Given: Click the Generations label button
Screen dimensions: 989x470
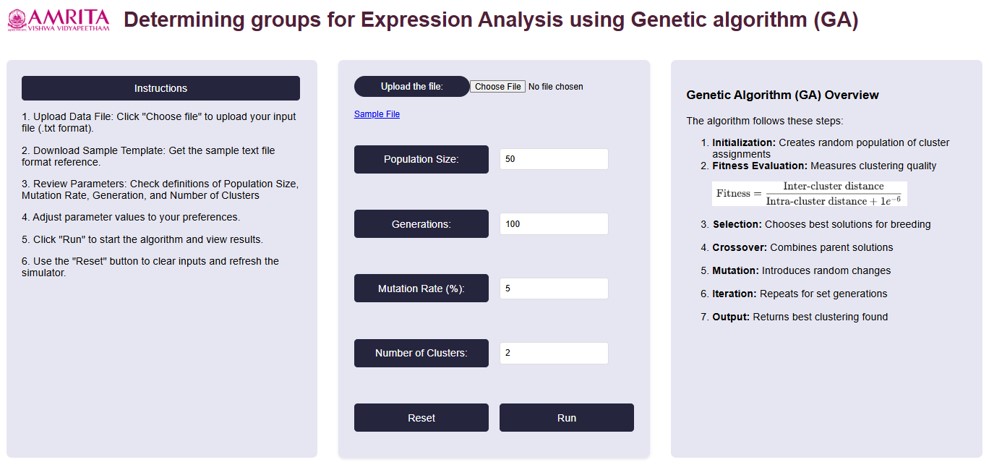Looking at the screenshot, I should [421, 224].
